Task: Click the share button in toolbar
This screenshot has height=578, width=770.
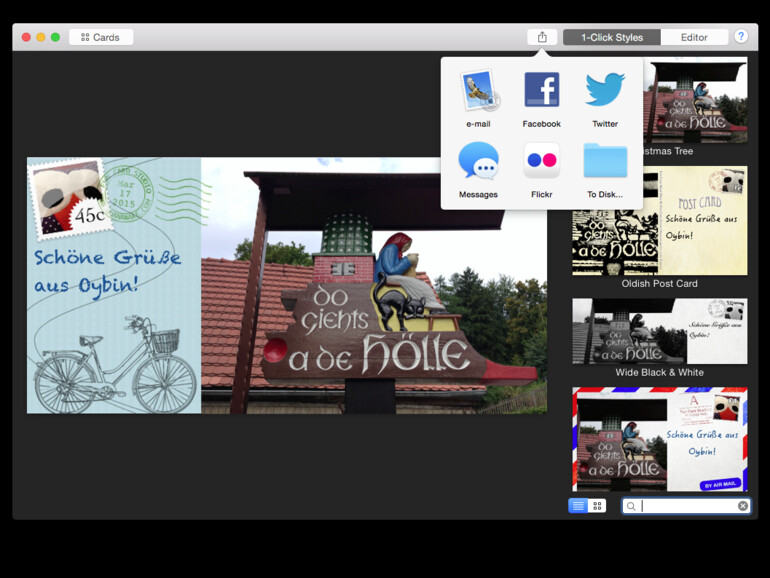Action: pyautogui.click(x=542, y=37)
